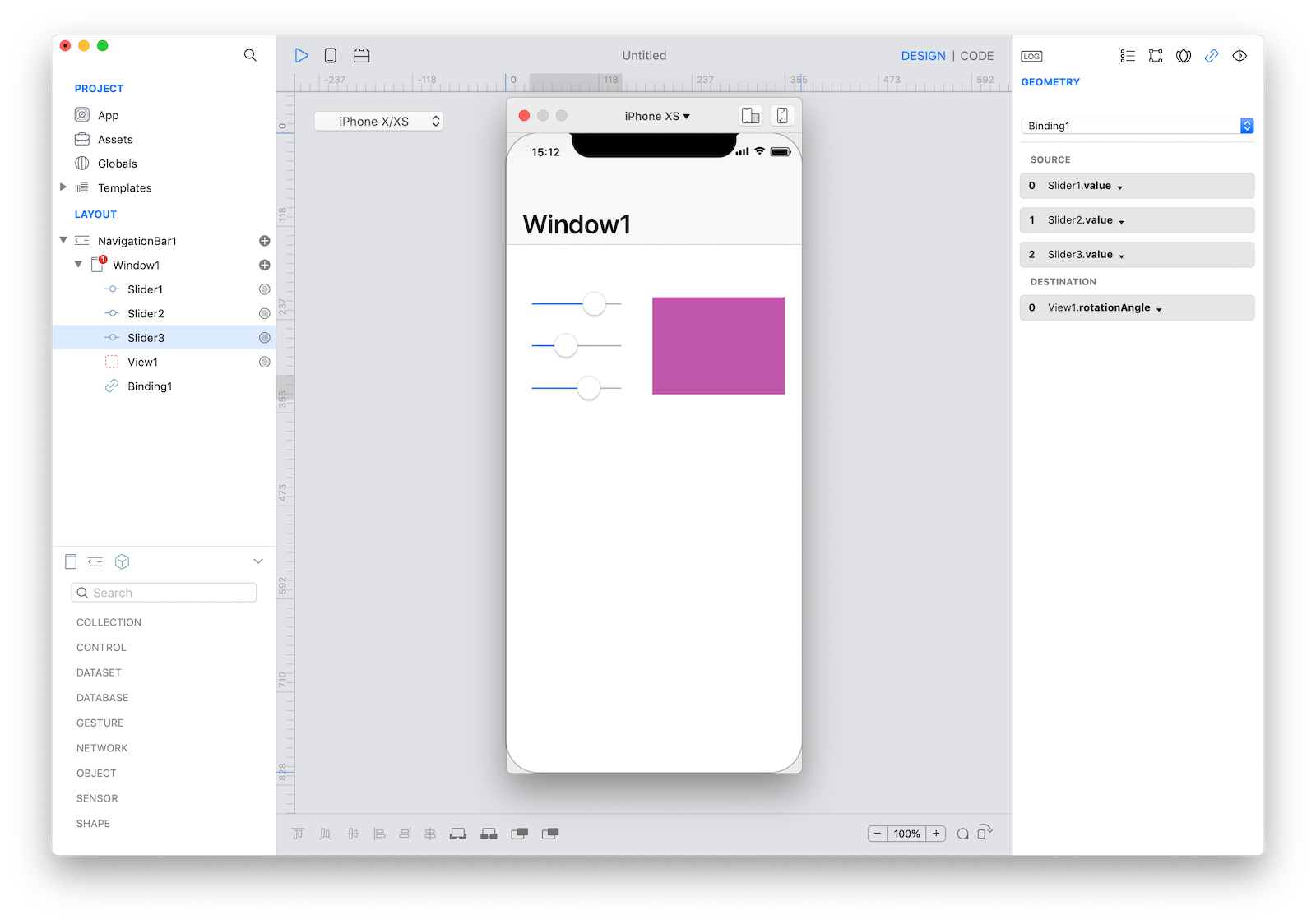Screen dimensions: 1316x924
Task: Open the Binding1 selector dropdown
Action: (x=1138, y=126)
